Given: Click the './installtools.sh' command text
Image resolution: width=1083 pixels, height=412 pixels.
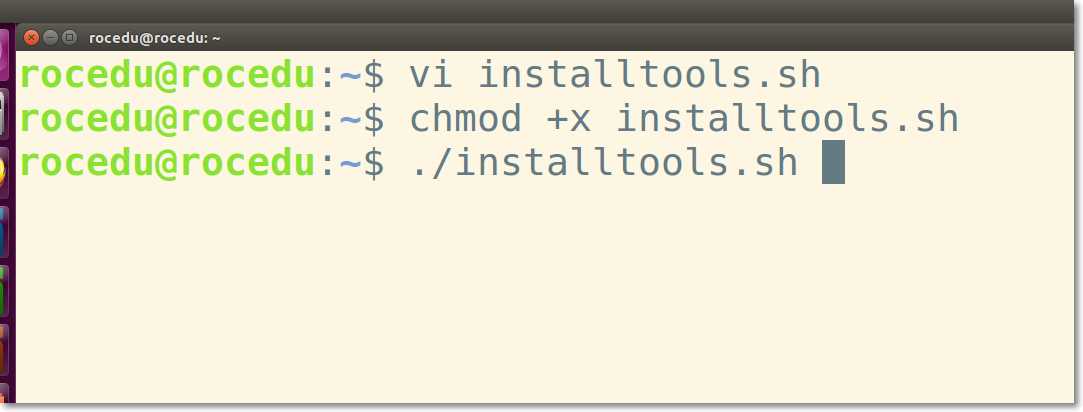Looking at the screenshot, I should tap(604, 162).
